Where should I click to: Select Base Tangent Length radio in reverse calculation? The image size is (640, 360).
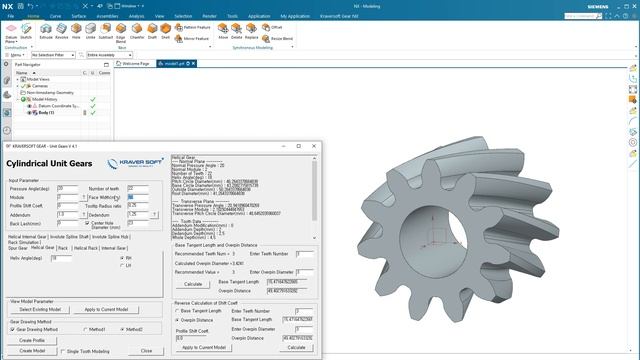[177, 311]
